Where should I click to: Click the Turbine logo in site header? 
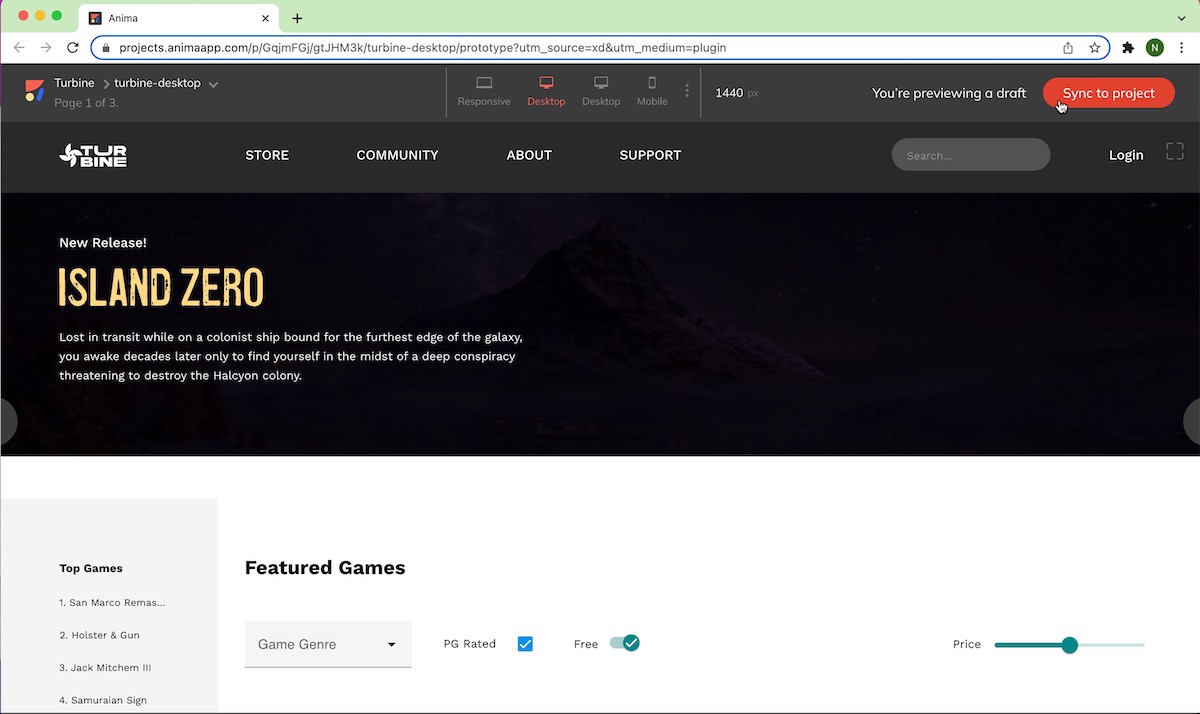tap(93, 155)
